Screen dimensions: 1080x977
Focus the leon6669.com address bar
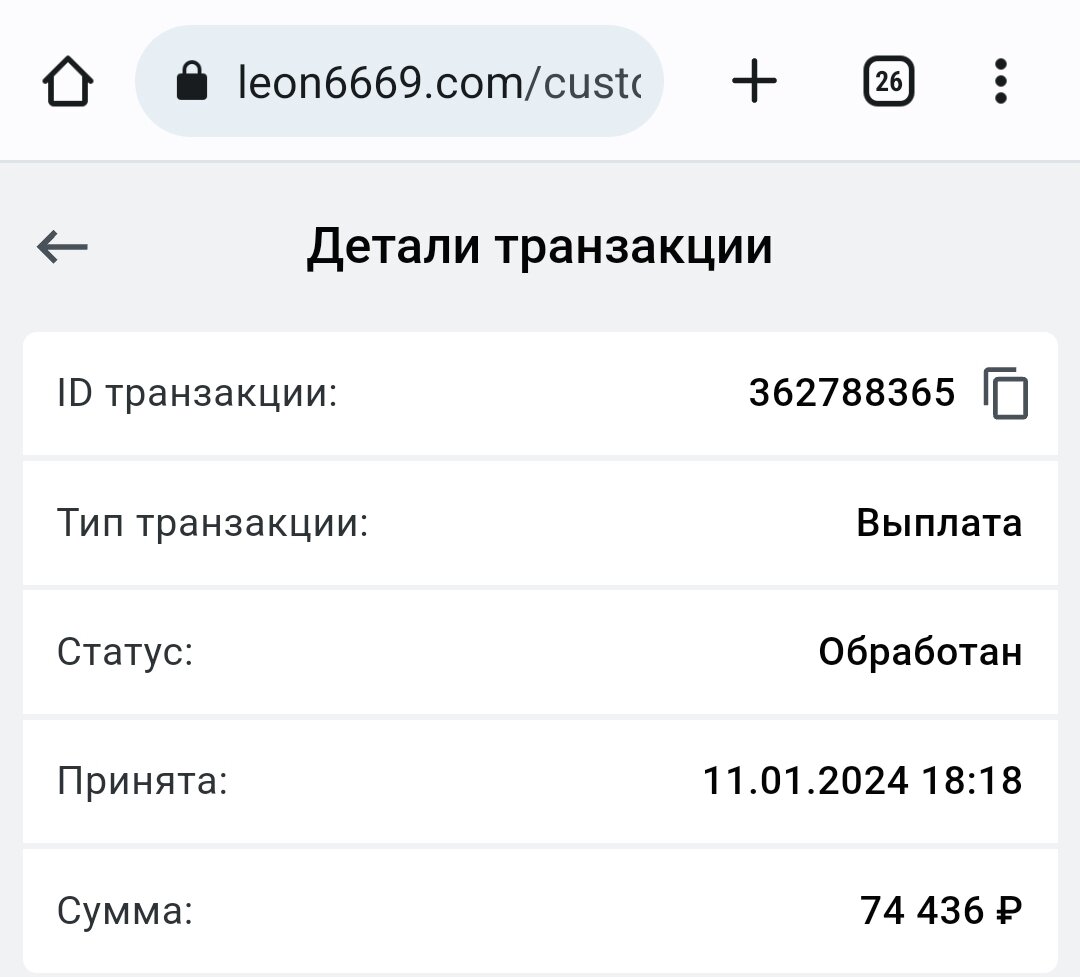click(x=399, y=81)
